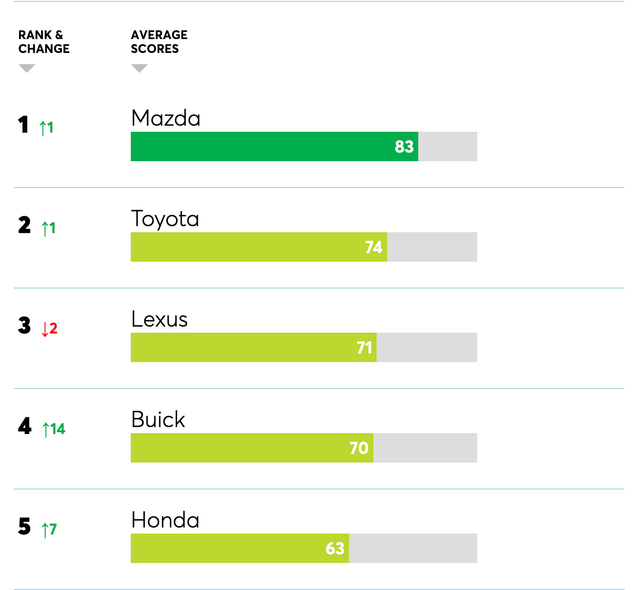This screenshot has height=590, width=640.
Task: Click Buick's score value 70
Action: click(360, 448)
